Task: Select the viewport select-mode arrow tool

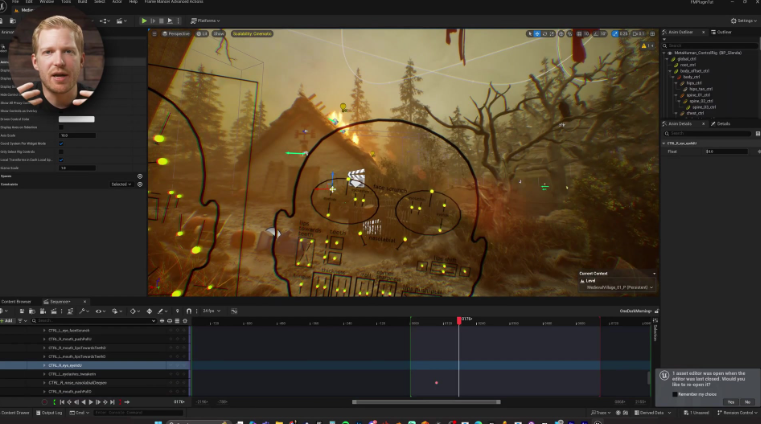Action: pos(529,34)
